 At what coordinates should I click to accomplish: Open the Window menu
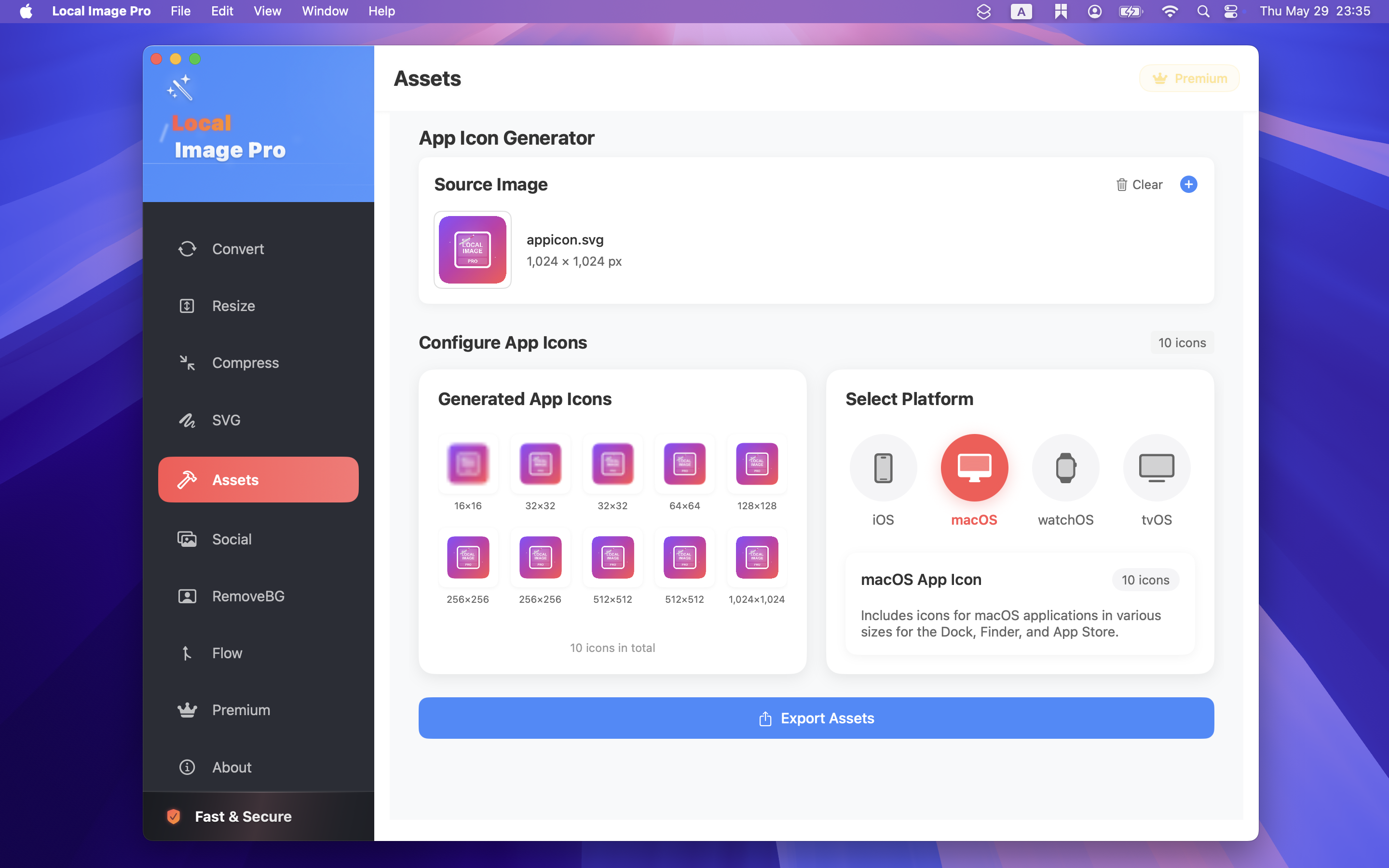[325, 11]
